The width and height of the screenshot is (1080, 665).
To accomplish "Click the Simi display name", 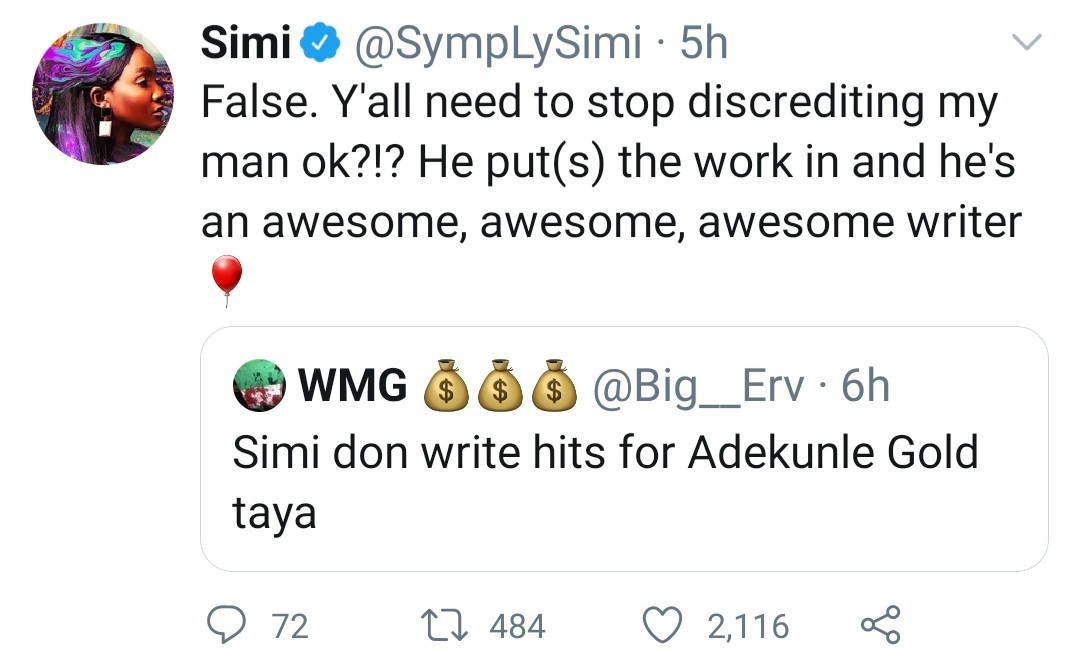I will (246, 44).
